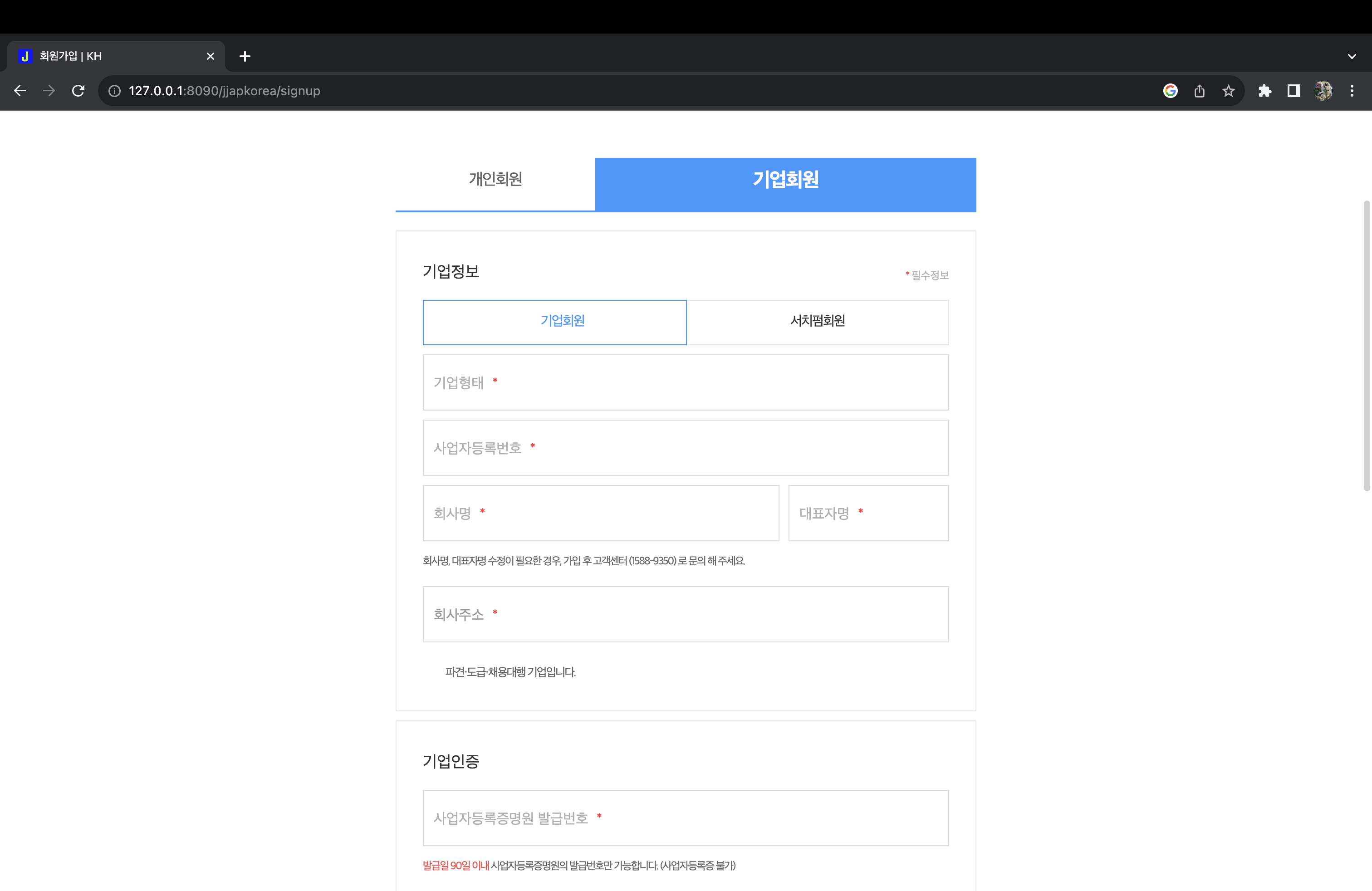The width and height of the screenshot is (1372, 891).
Task: Click the share icon in the toolbar
Action: (x=1200, y=90)
